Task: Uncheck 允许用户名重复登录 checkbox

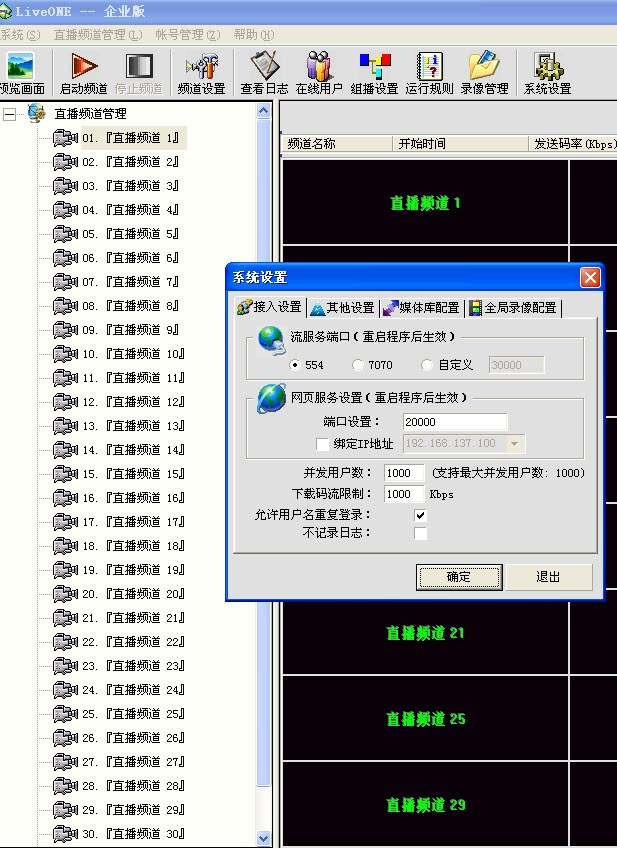Action: point(420,515)
